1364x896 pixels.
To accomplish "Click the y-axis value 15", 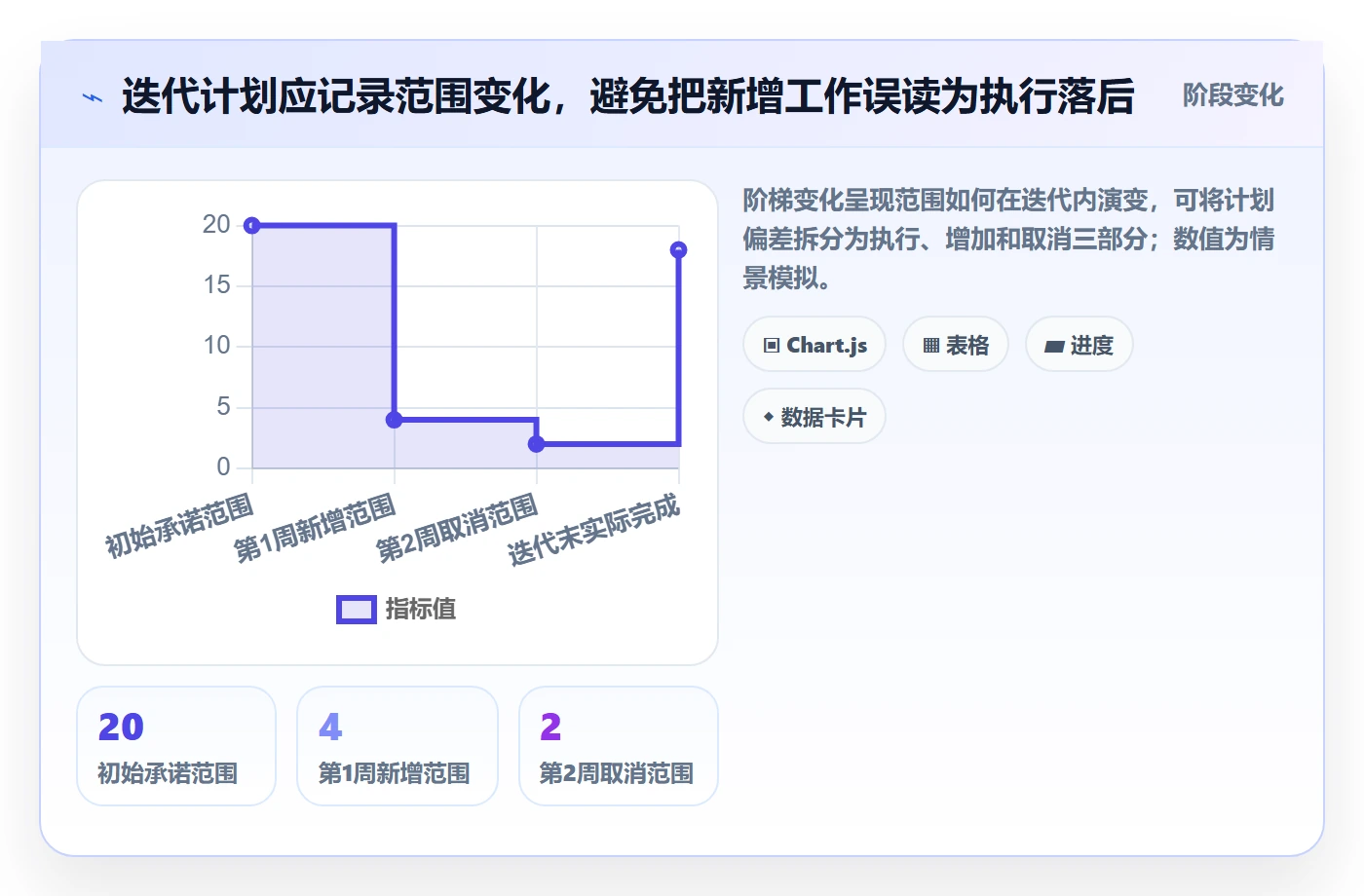I will tap(216, 285).
